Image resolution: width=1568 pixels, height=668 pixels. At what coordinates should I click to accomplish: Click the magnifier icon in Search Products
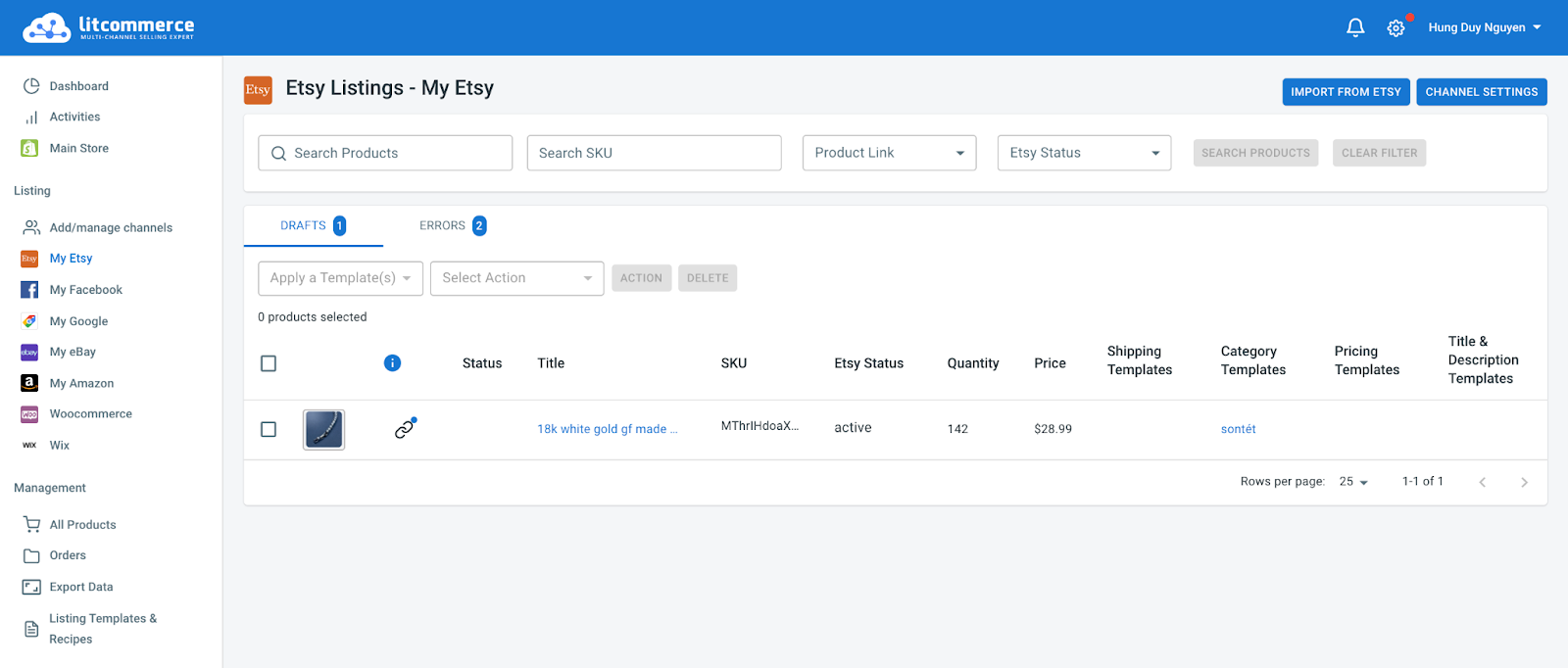[278, 153]
